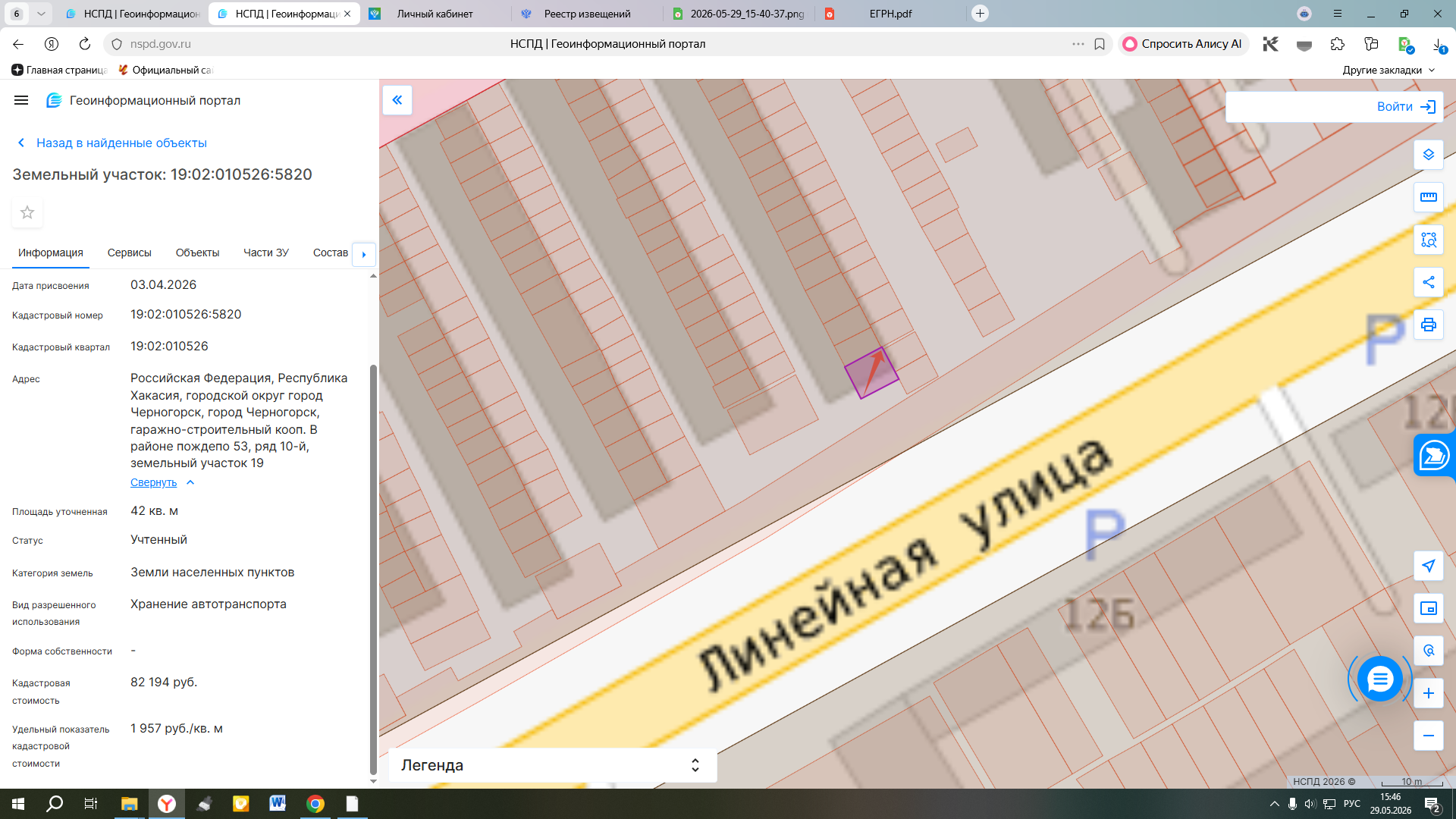Switch to the first НСПД browser tab
This screenshot has height=819, width=1456.
[132, 14]
